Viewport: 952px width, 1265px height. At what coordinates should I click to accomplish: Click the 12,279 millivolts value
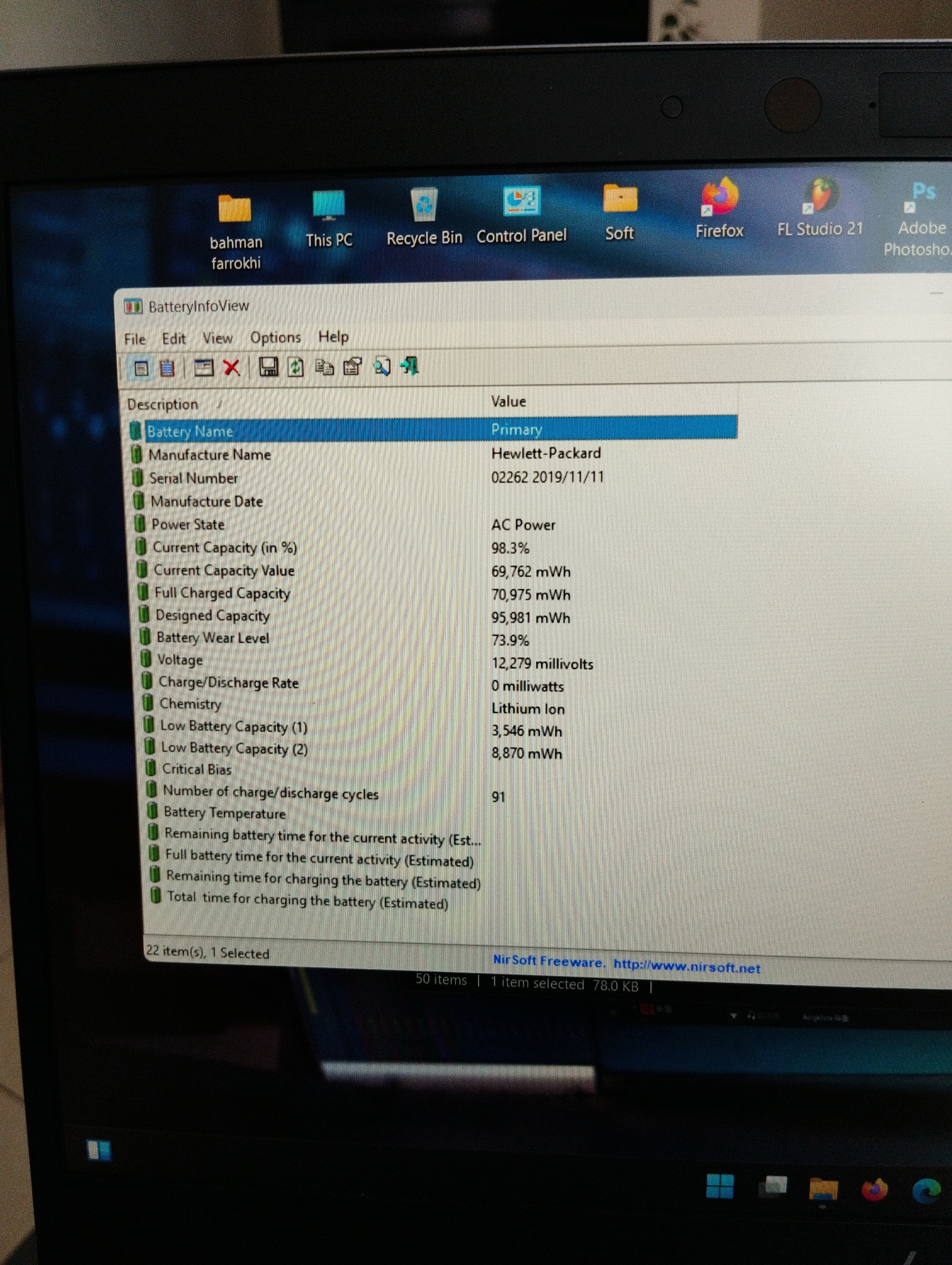coord(542,663)
